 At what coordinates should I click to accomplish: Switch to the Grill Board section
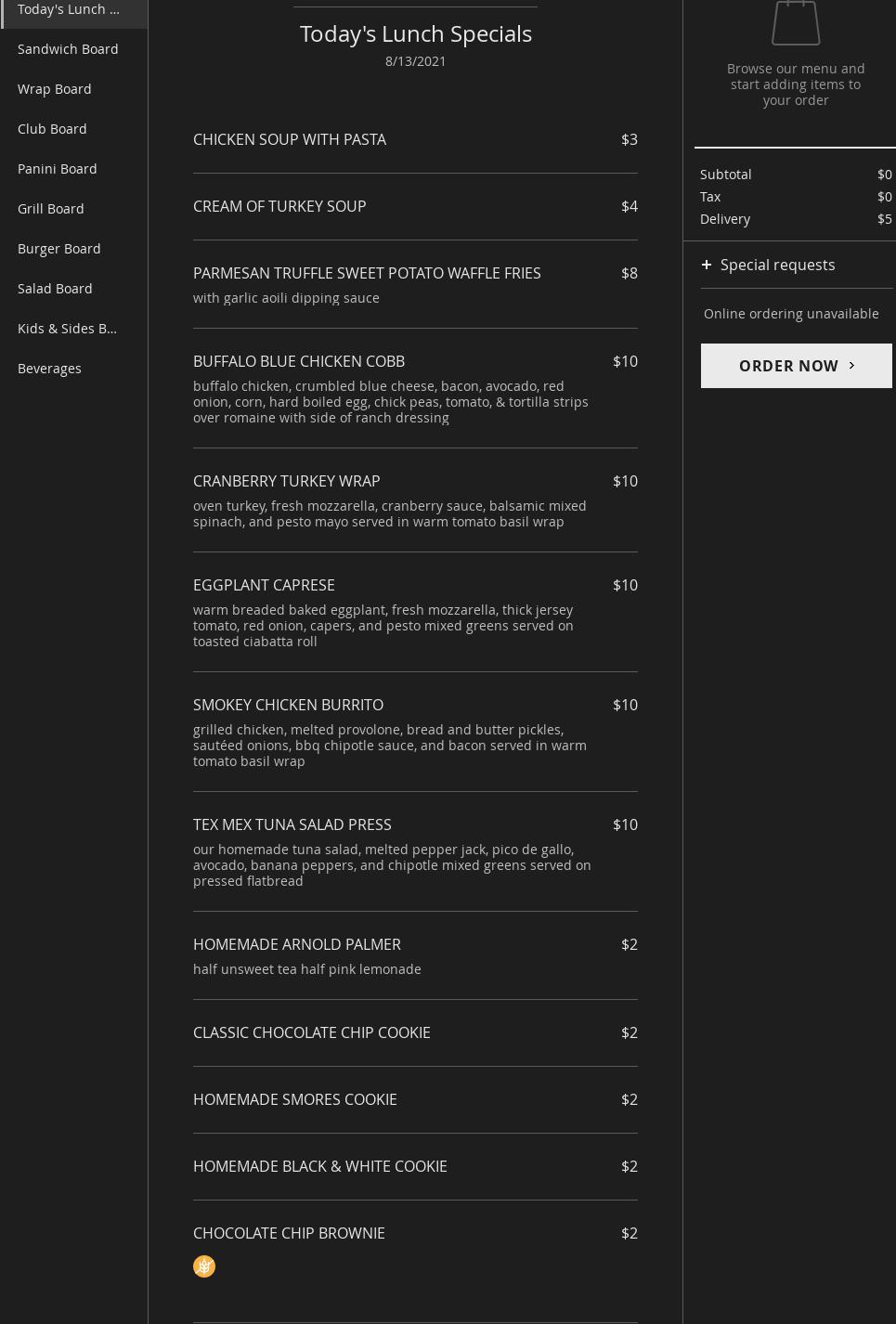[51, 209]
